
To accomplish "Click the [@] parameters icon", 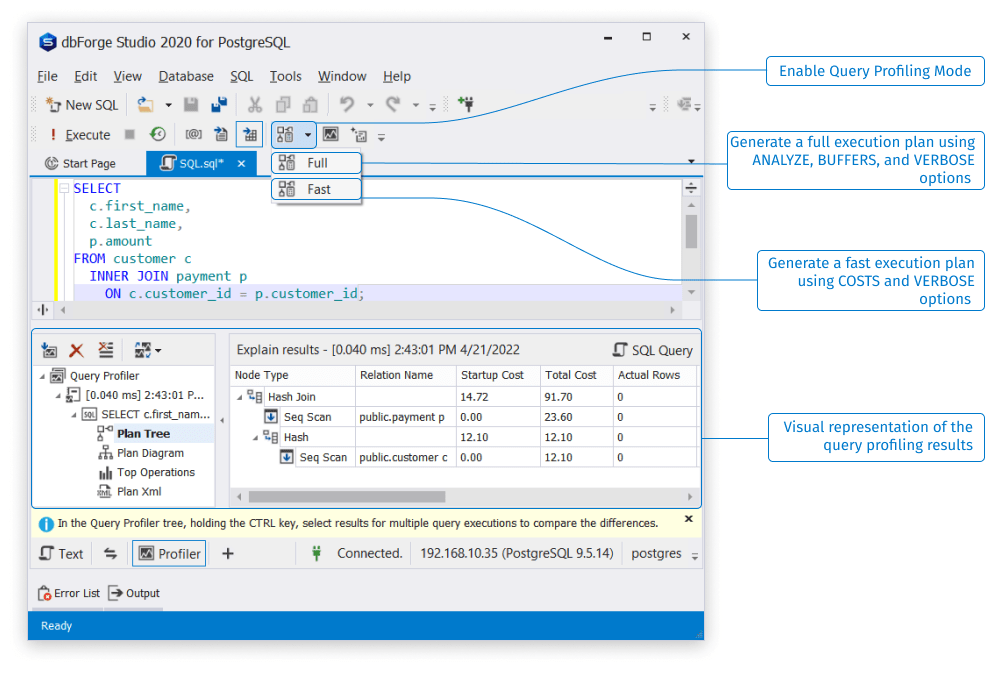I will (193, 135).
